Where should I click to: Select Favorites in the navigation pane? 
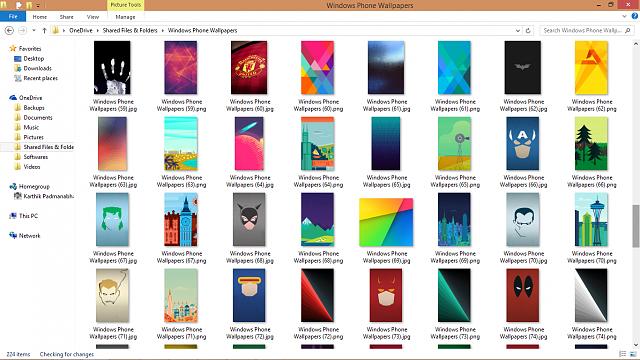point(30,49)
